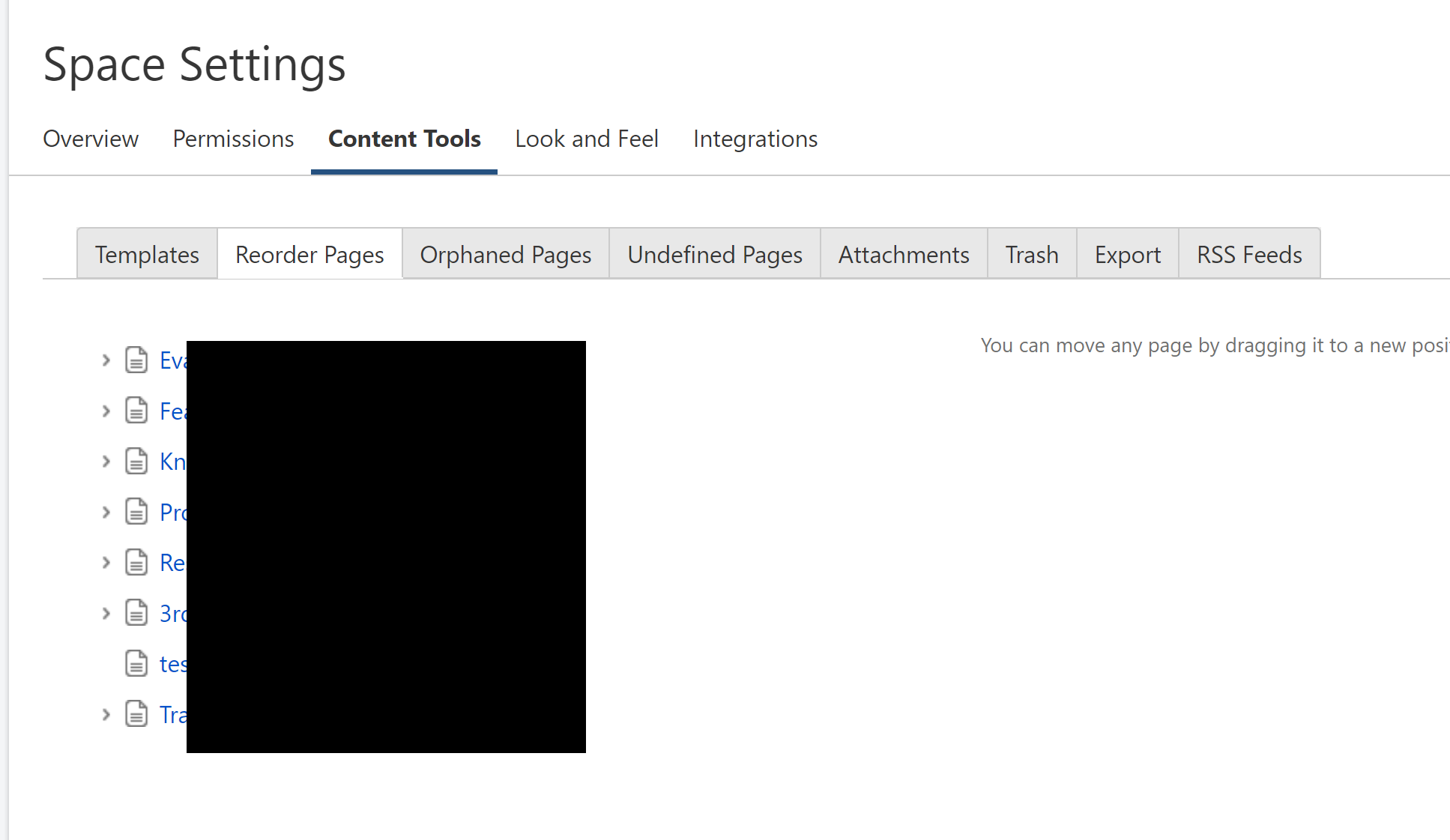Expand the page starting with 'Ev'
This screenshot has height=840, width=1450.
click(106, 360)
